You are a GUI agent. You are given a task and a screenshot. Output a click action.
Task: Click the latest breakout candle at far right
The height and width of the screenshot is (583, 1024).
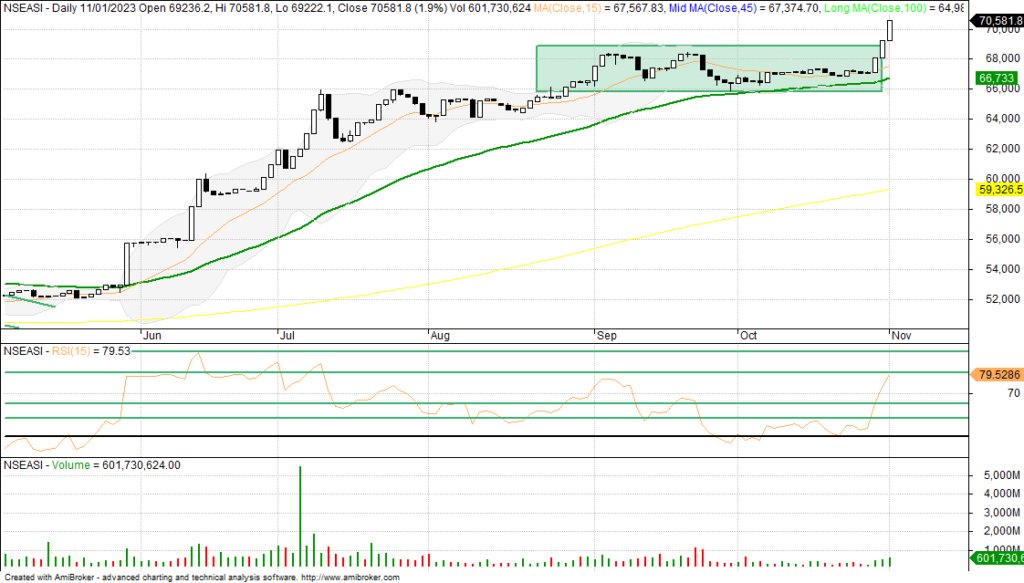[x=890, y=30]
